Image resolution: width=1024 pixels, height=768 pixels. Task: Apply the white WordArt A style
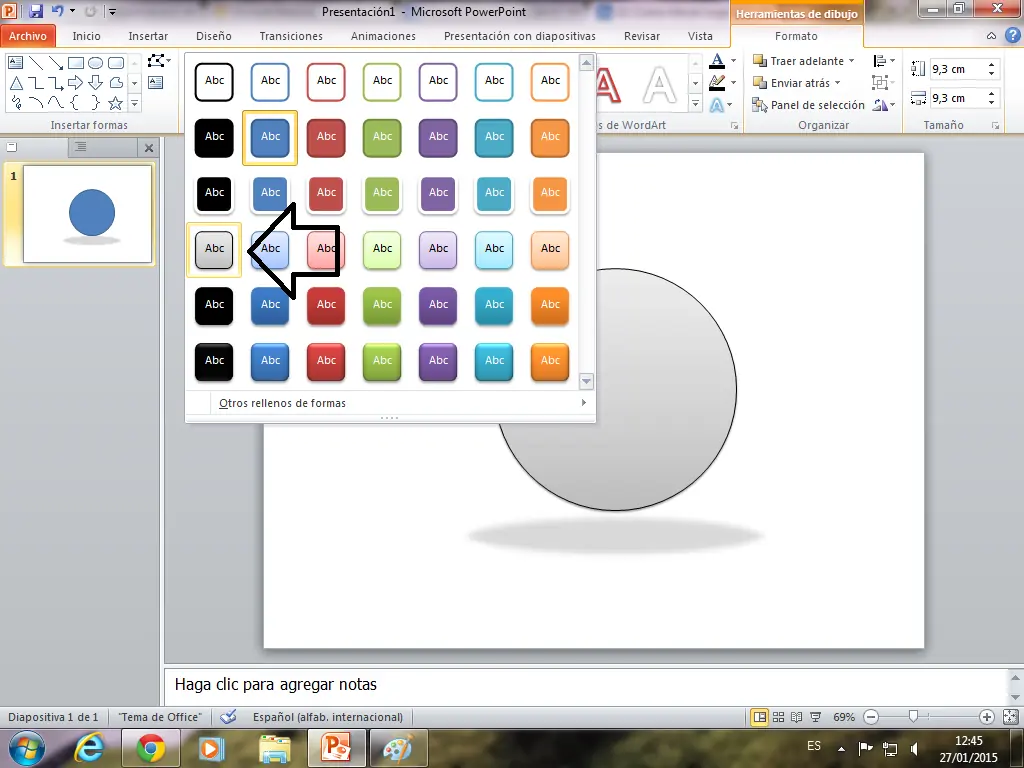coord(660,85)
